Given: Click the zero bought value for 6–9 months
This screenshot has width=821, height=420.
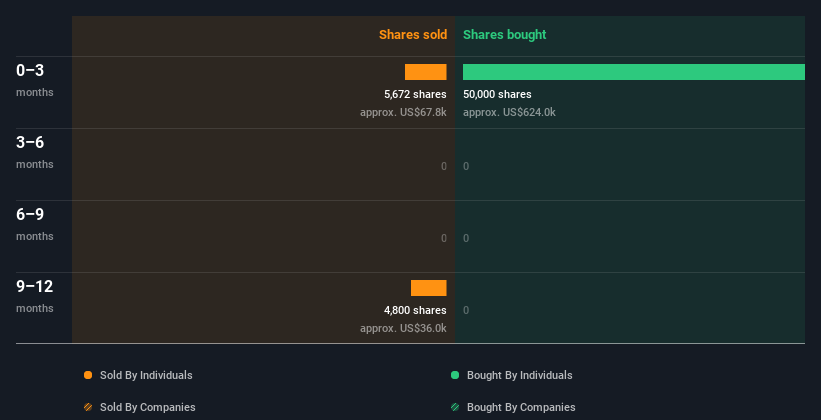Looking at the screenshot, I should coord(466,238).
